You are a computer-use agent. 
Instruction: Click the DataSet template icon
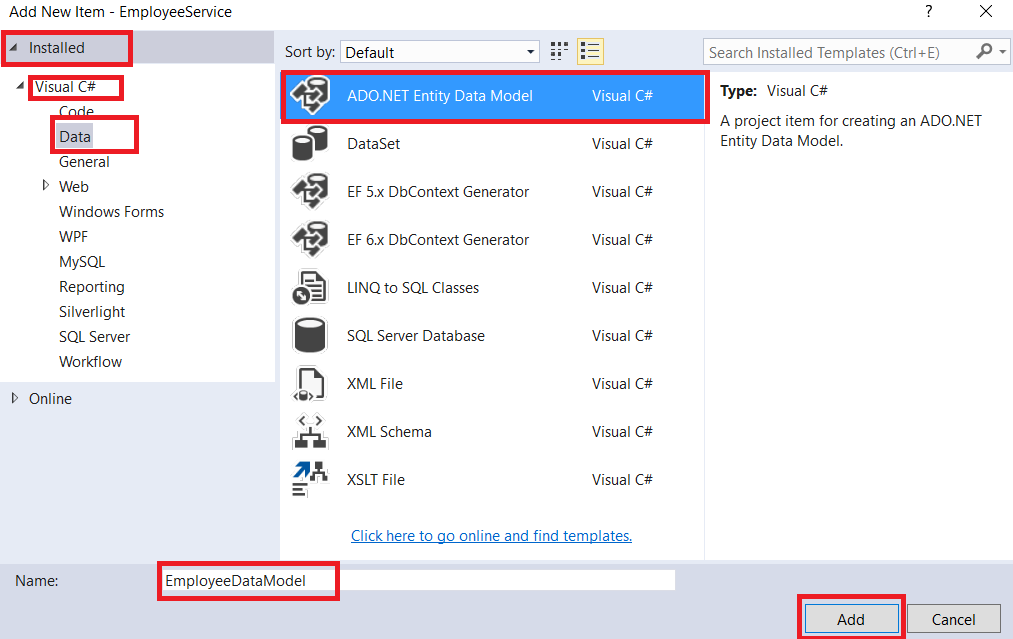point(310,143)
